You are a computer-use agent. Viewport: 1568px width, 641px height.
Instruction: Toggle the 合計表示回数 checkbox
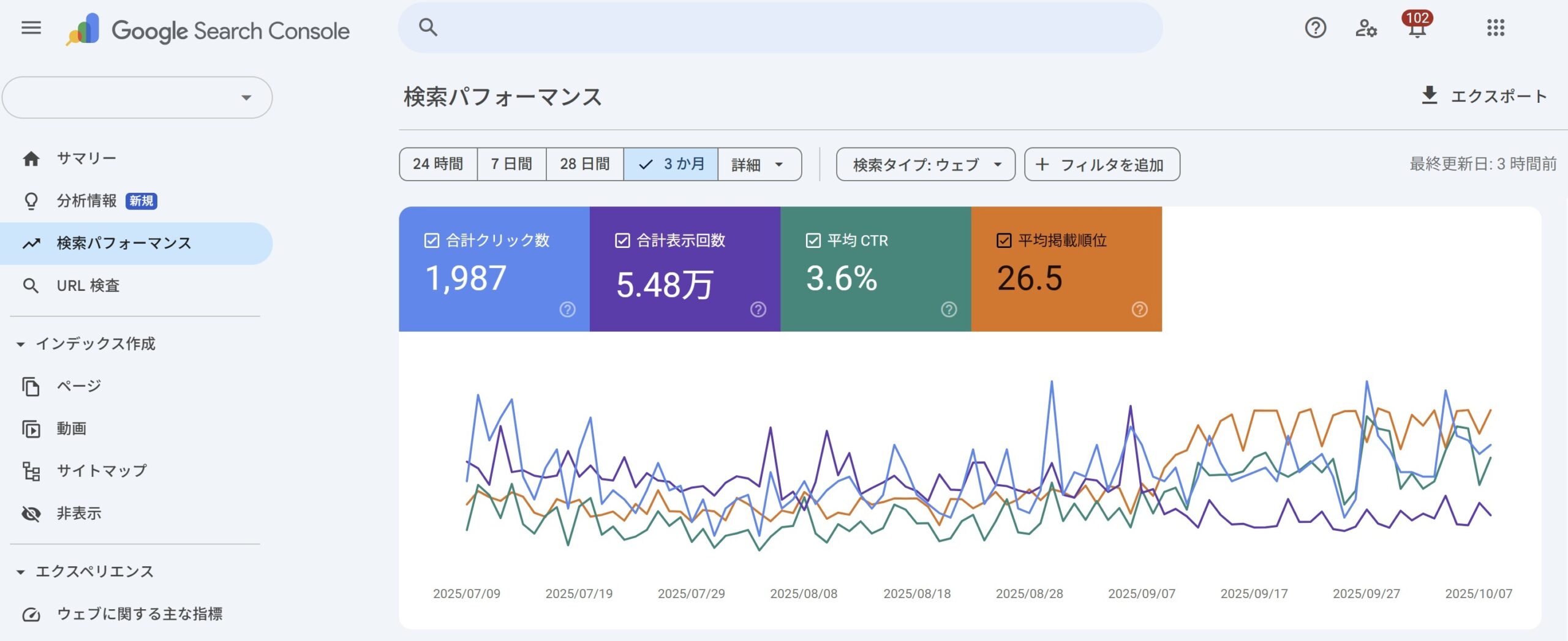click(x=622, y=241)
